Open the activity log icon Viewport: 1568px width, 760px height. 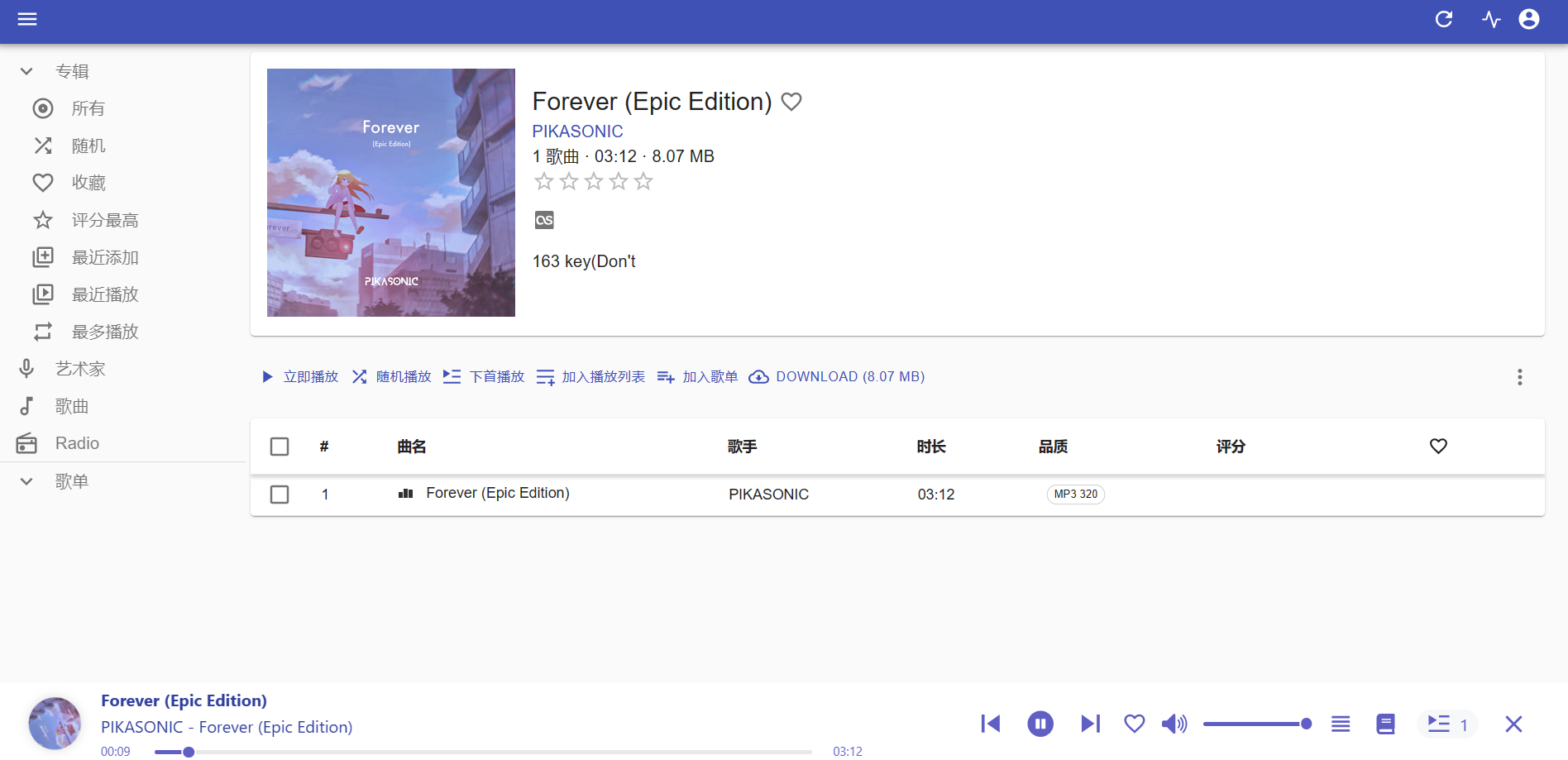[1491, 19]
